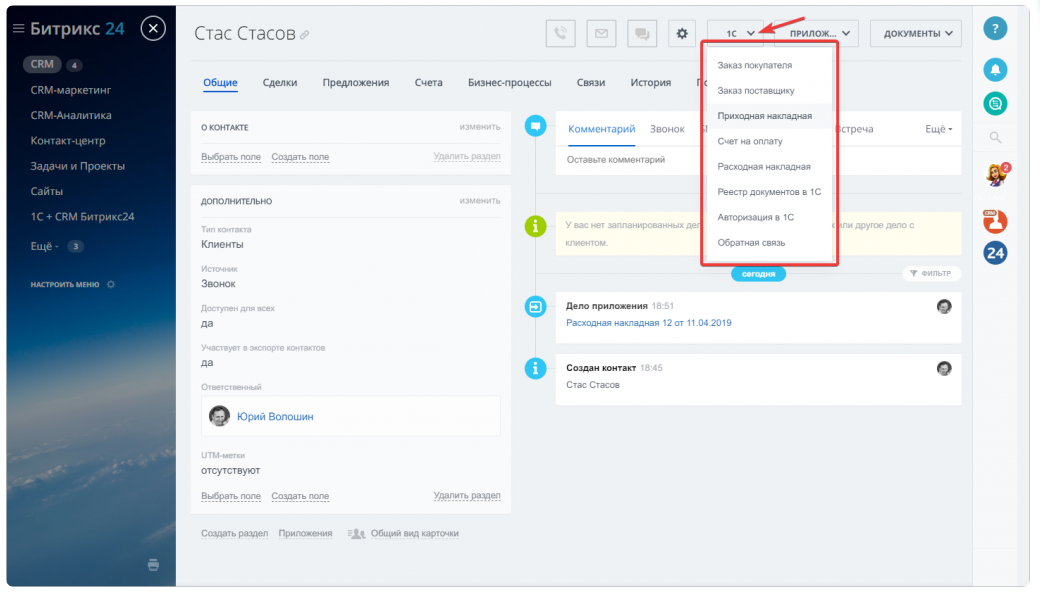
Task: Expand the Прилож... dropdown button
Action: click(x=816, y=33)
